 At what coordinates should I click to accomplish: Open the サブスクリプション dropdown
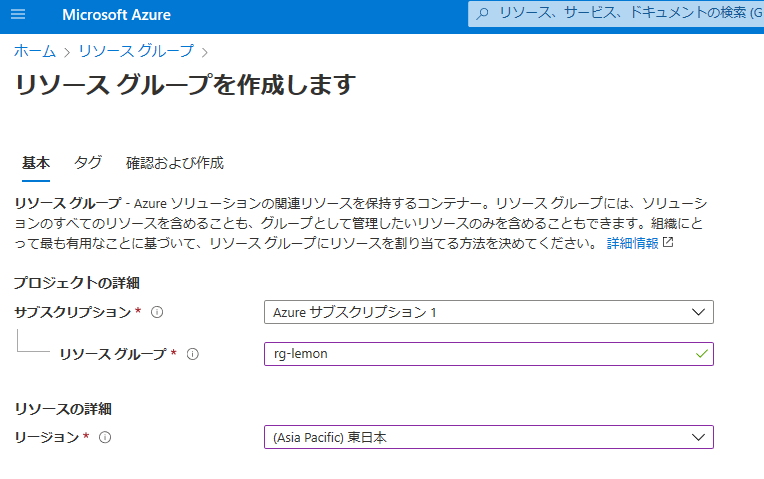[x=489, y=312]
